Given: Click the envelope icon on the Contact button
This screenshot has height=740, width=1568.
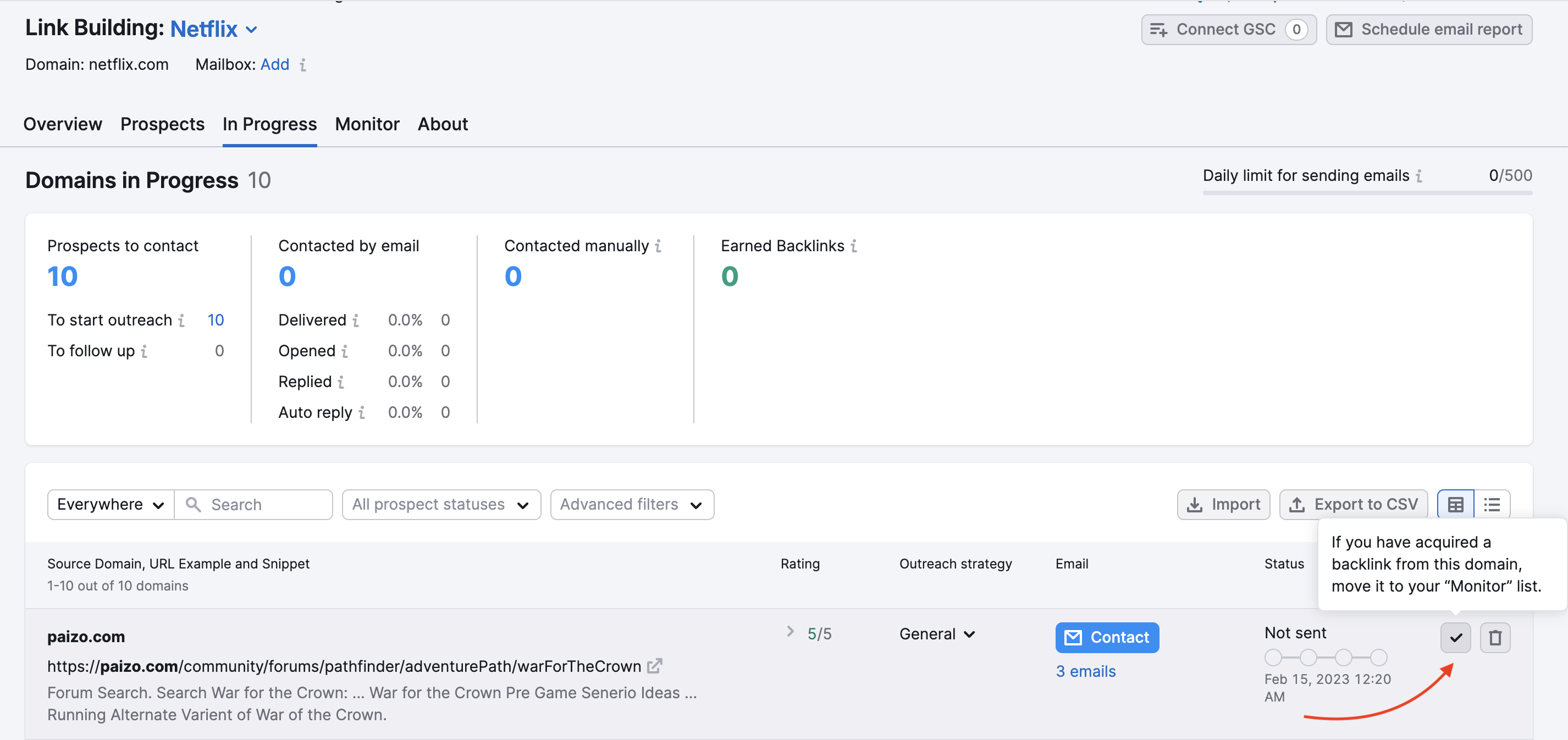Looking at the screenshot, I should click(1073, 637).
